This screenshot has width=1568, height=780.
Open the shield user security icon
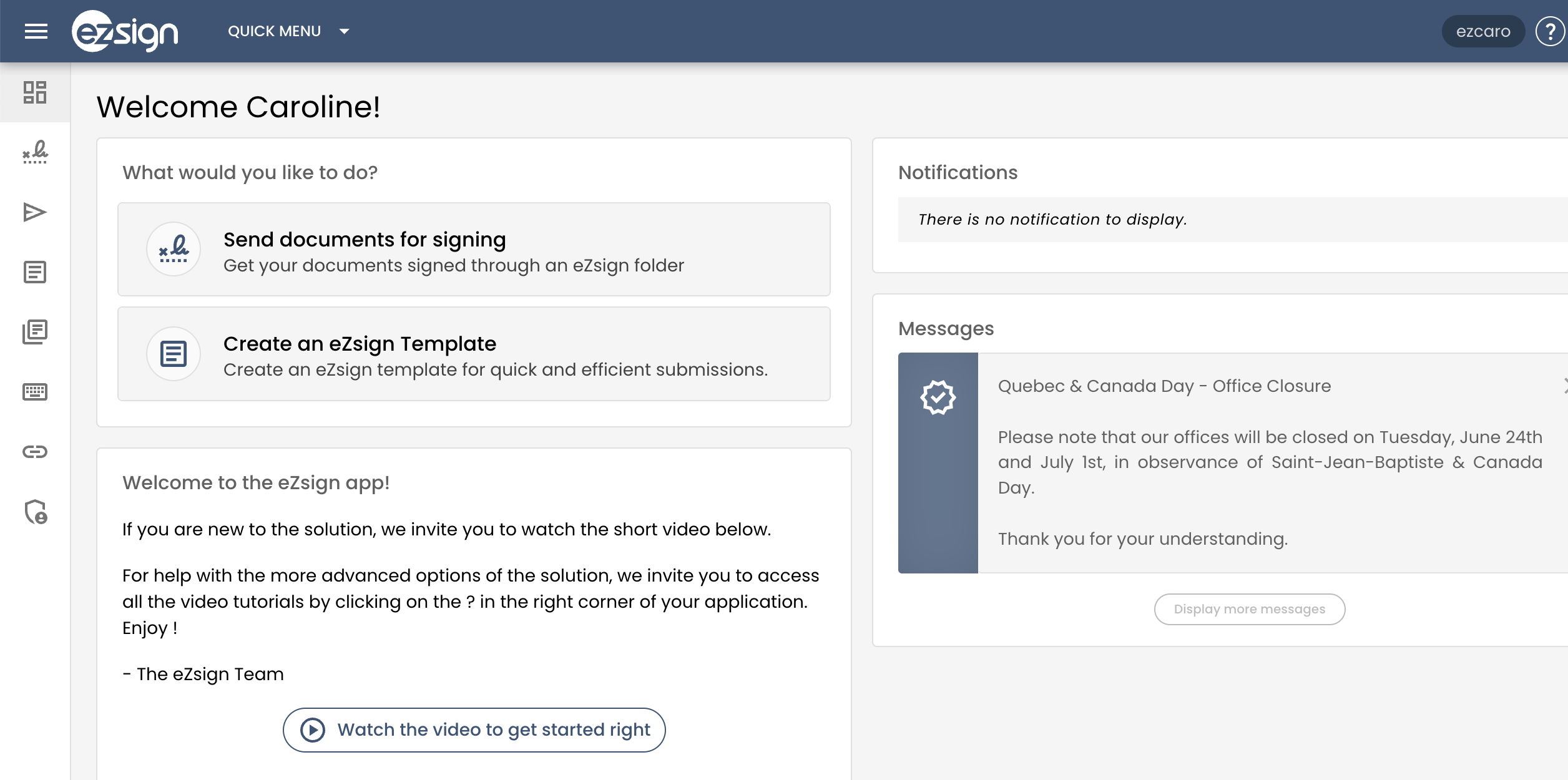tap(36, 512)
